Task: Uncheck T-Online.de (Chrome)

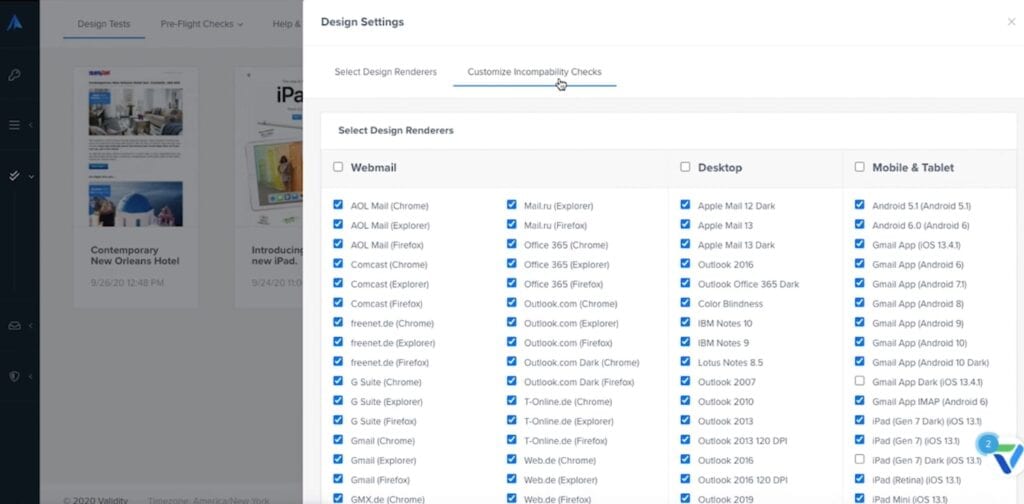Action: coord(511,400)
